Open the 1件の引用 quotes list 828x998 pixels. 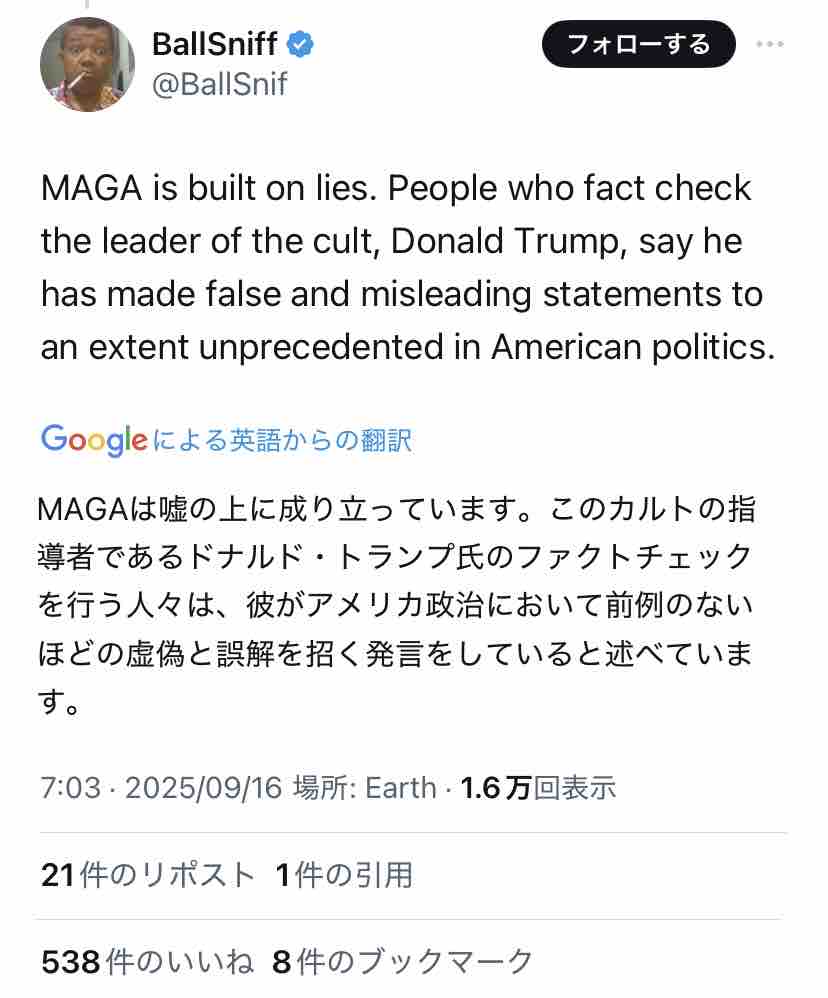[x=343, y=875]
